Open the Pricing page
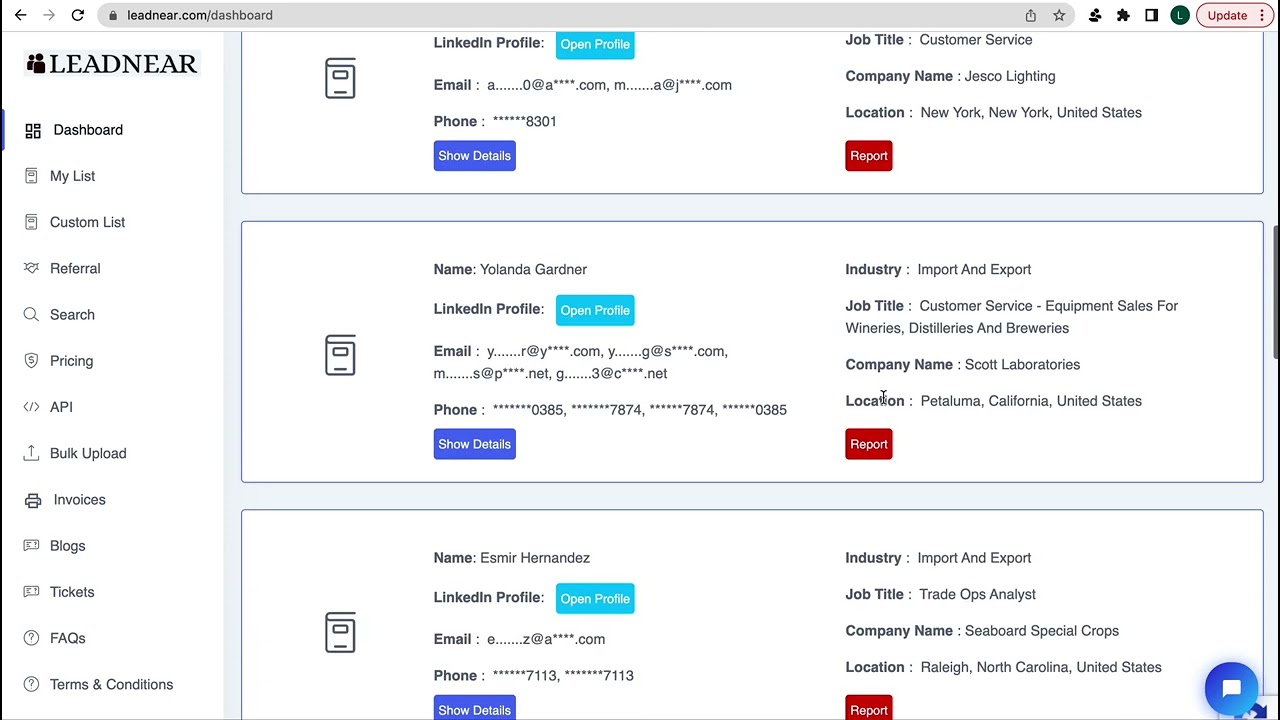The height and width of the screenshot is (720, 1280). tap(71, 361)
